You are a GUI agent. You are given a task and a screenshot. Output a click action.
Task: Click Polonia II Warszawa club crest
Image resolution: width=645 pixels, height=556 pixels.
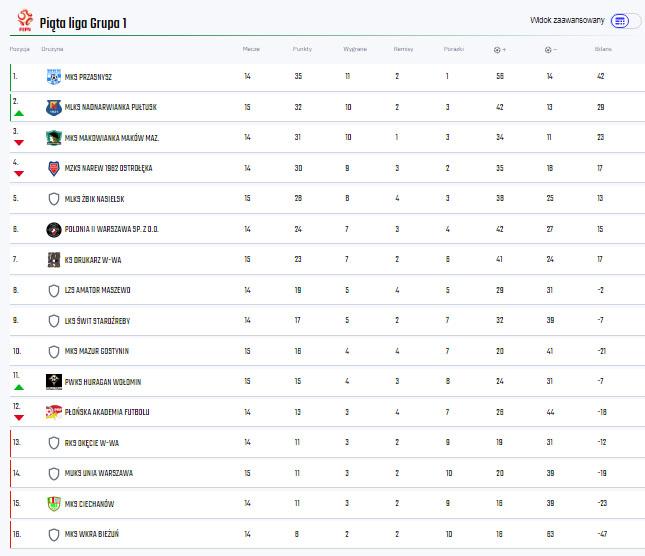click(54, 229)
